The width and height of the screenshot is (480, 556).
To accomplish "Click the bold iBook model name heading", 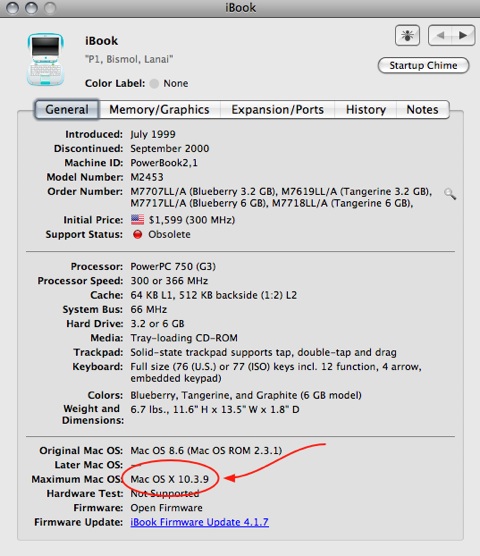I will coord(101,41).
